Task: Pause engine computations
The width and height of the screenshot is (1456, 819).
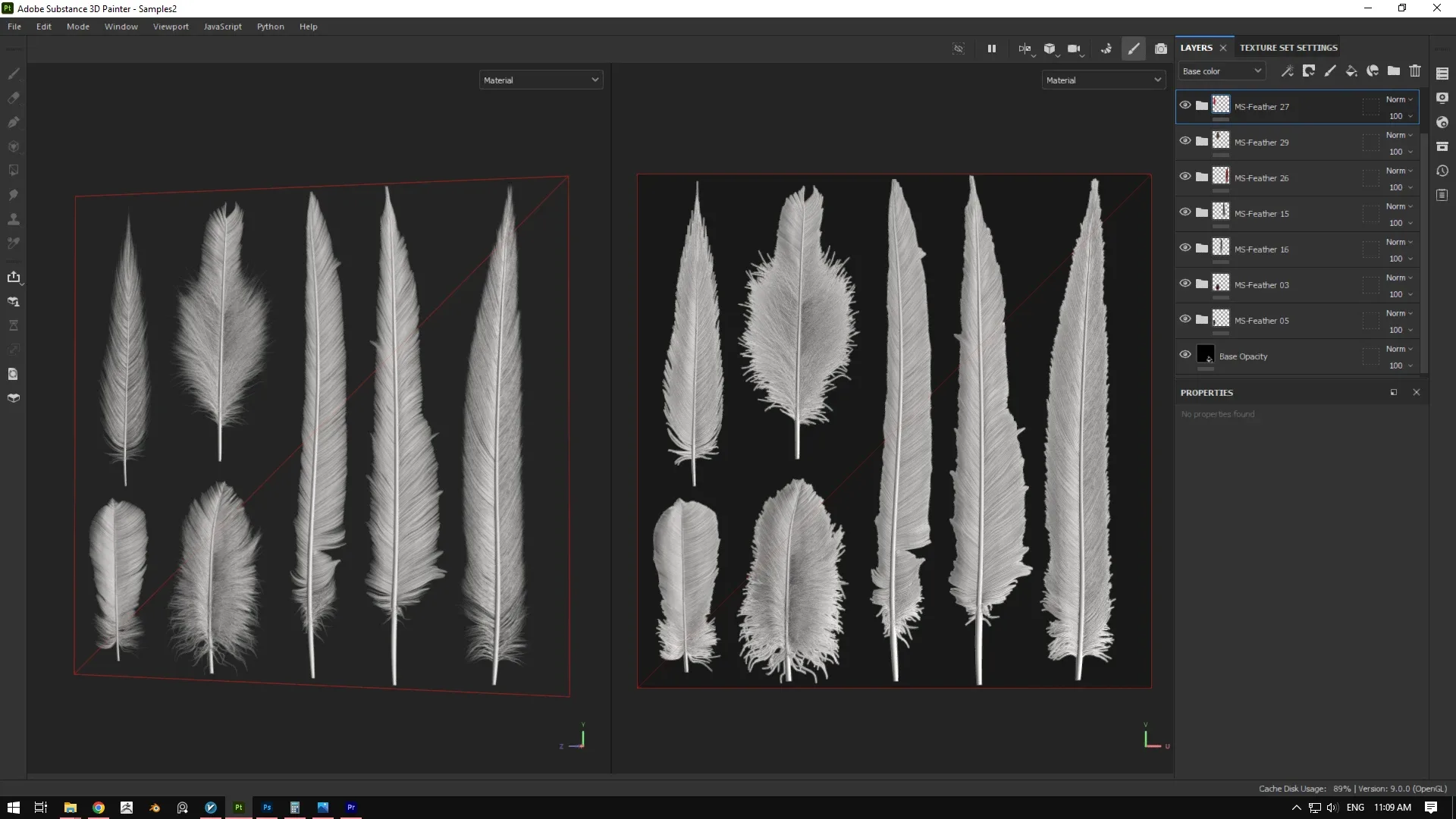Action: 991,49
